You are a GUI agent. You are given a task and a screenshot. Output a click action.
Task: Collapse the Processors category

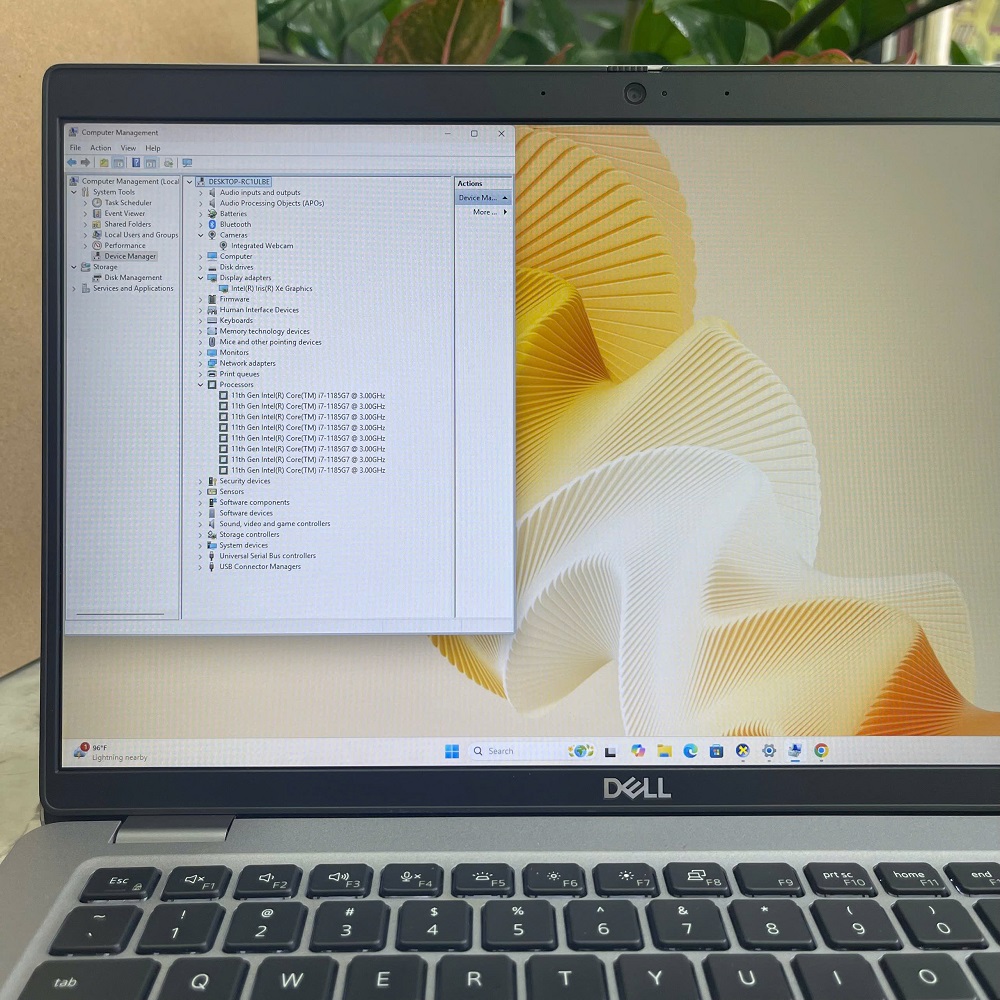200,385
